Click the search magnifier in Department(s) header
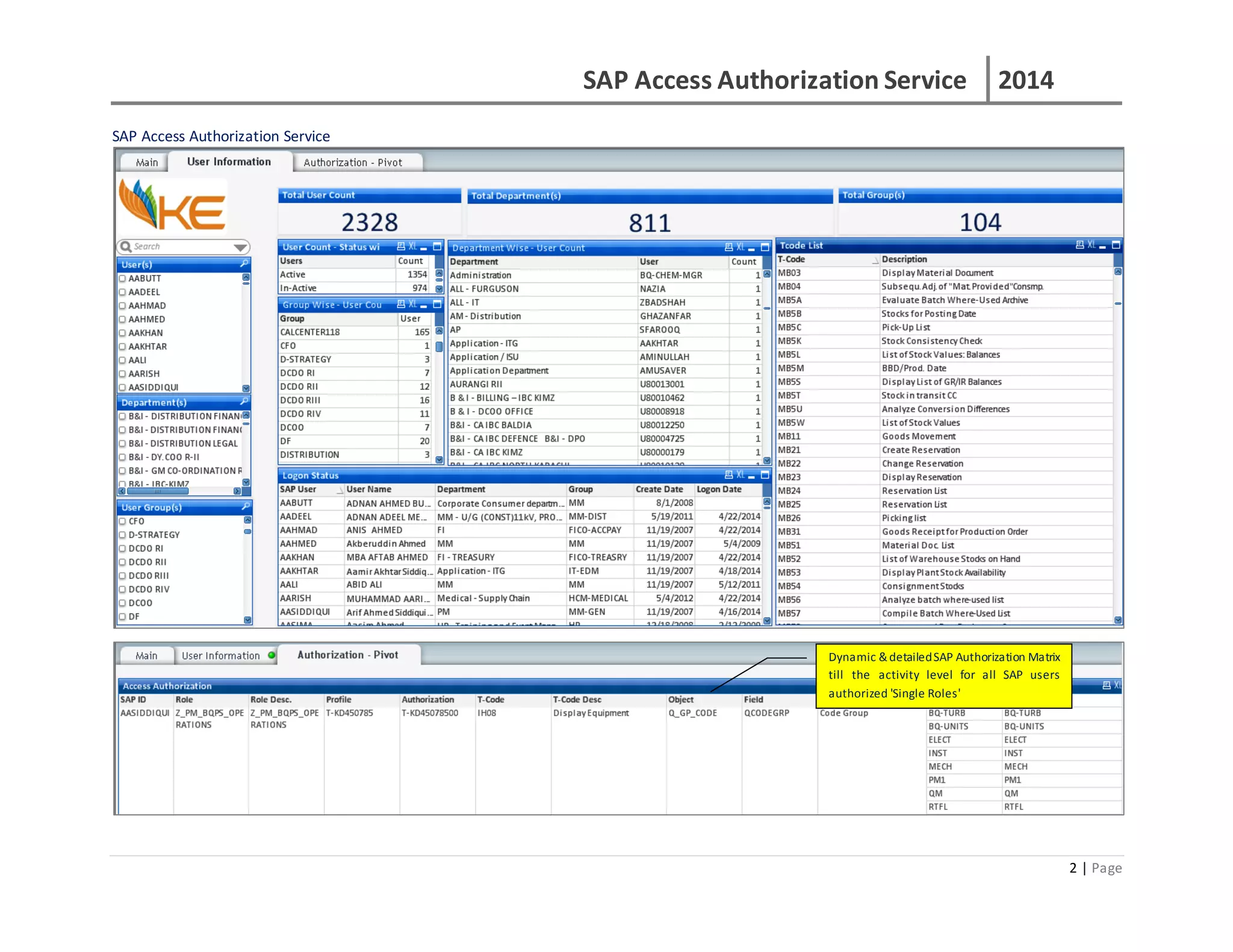The height and width of the screenshot is (952, 1233). [244, 401]
